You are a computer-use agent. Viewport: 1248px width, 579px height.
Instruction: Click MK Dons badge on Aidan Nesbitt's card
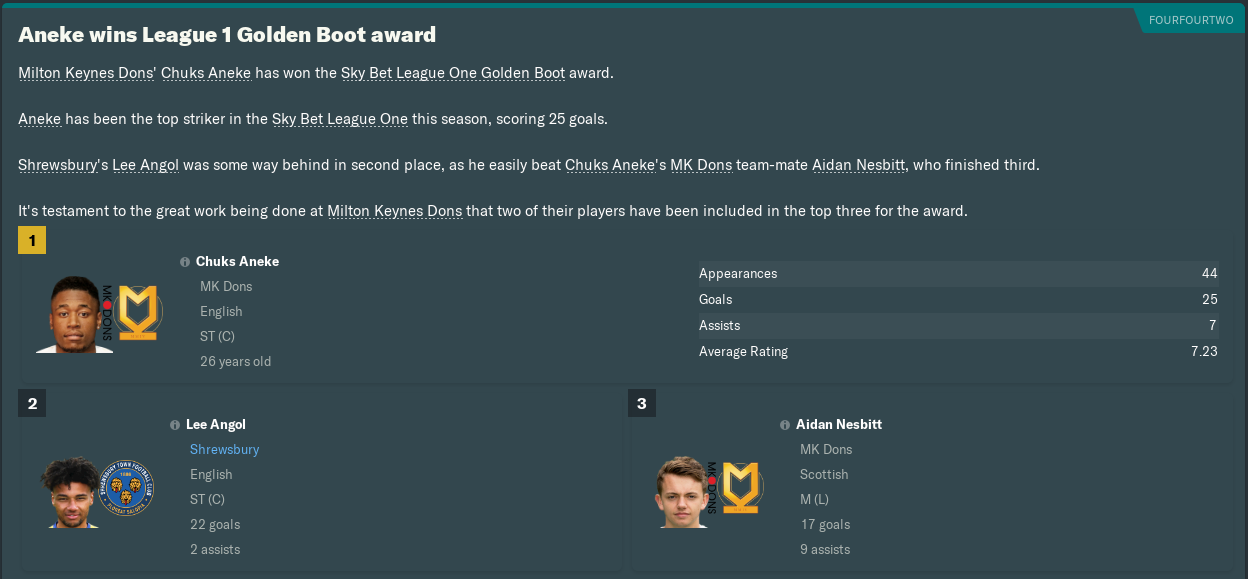click(x=739, y=488)
